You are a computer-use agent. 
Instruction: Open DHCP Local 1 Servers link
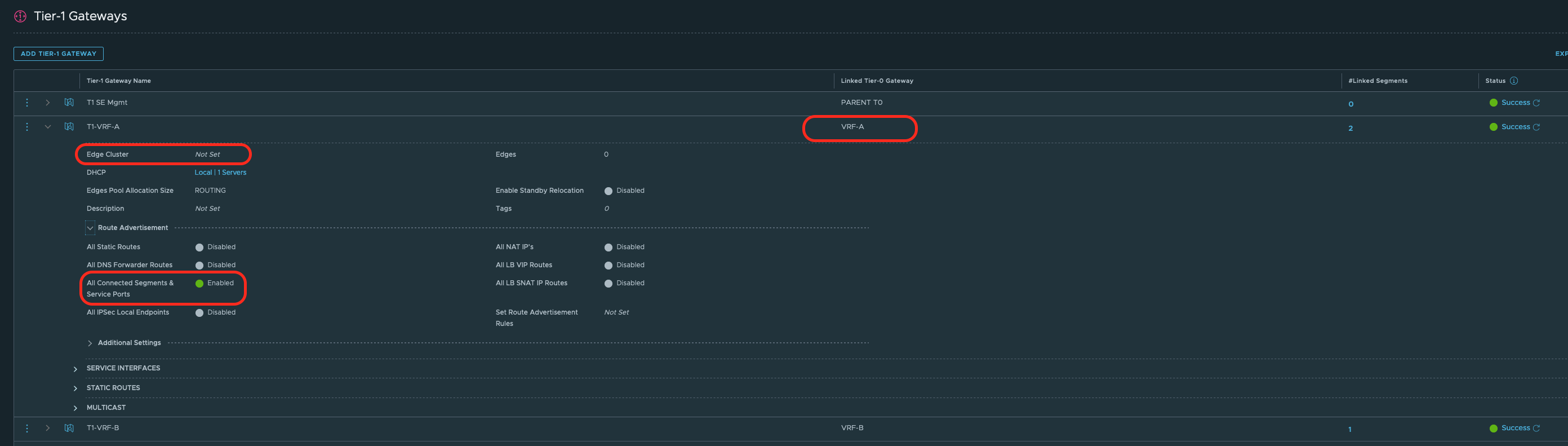click(220, 173)
